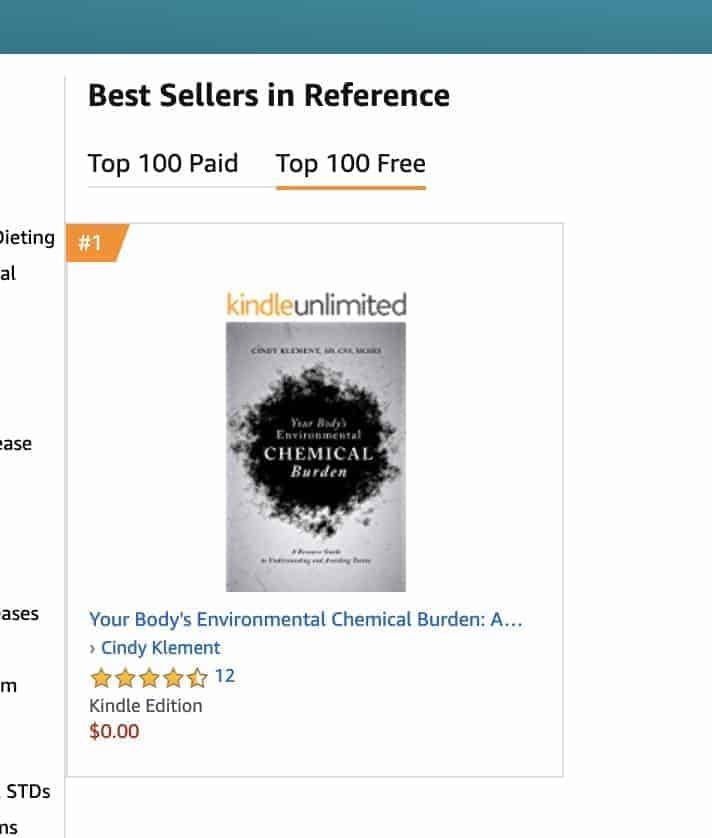Screen dimensions: 712x838
Task: Click the sidebar link ending in 'ases'
Action: click(19, 614)
